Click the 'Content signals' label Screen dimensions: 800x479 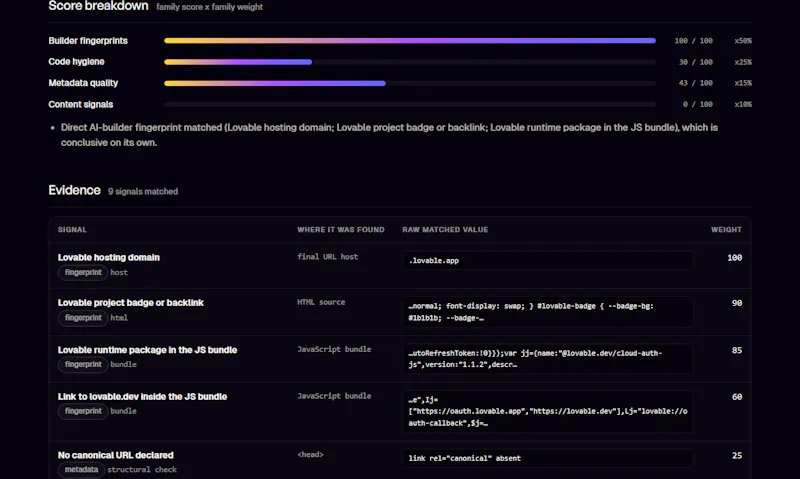81,104
